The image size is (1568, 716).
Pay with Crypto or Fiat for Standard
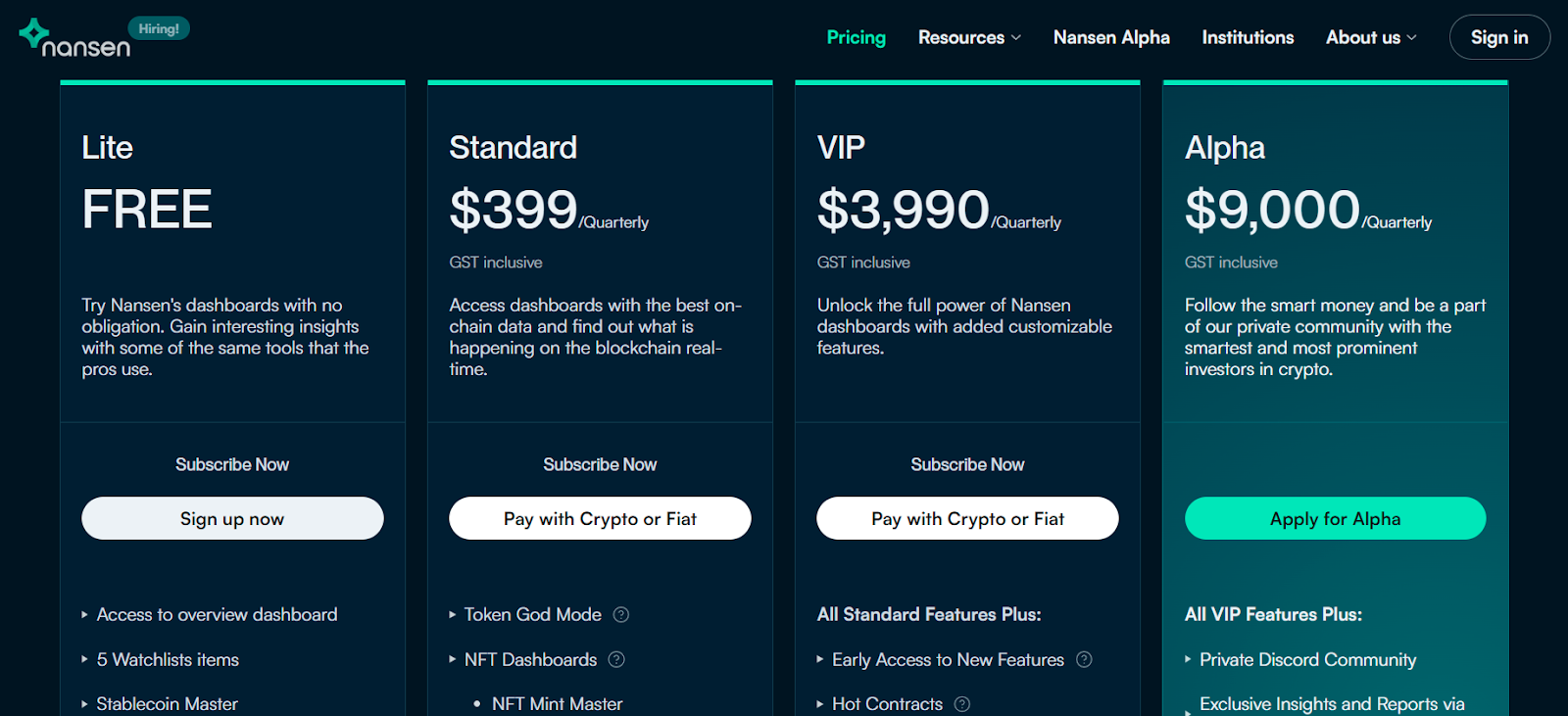click(600, 518)
